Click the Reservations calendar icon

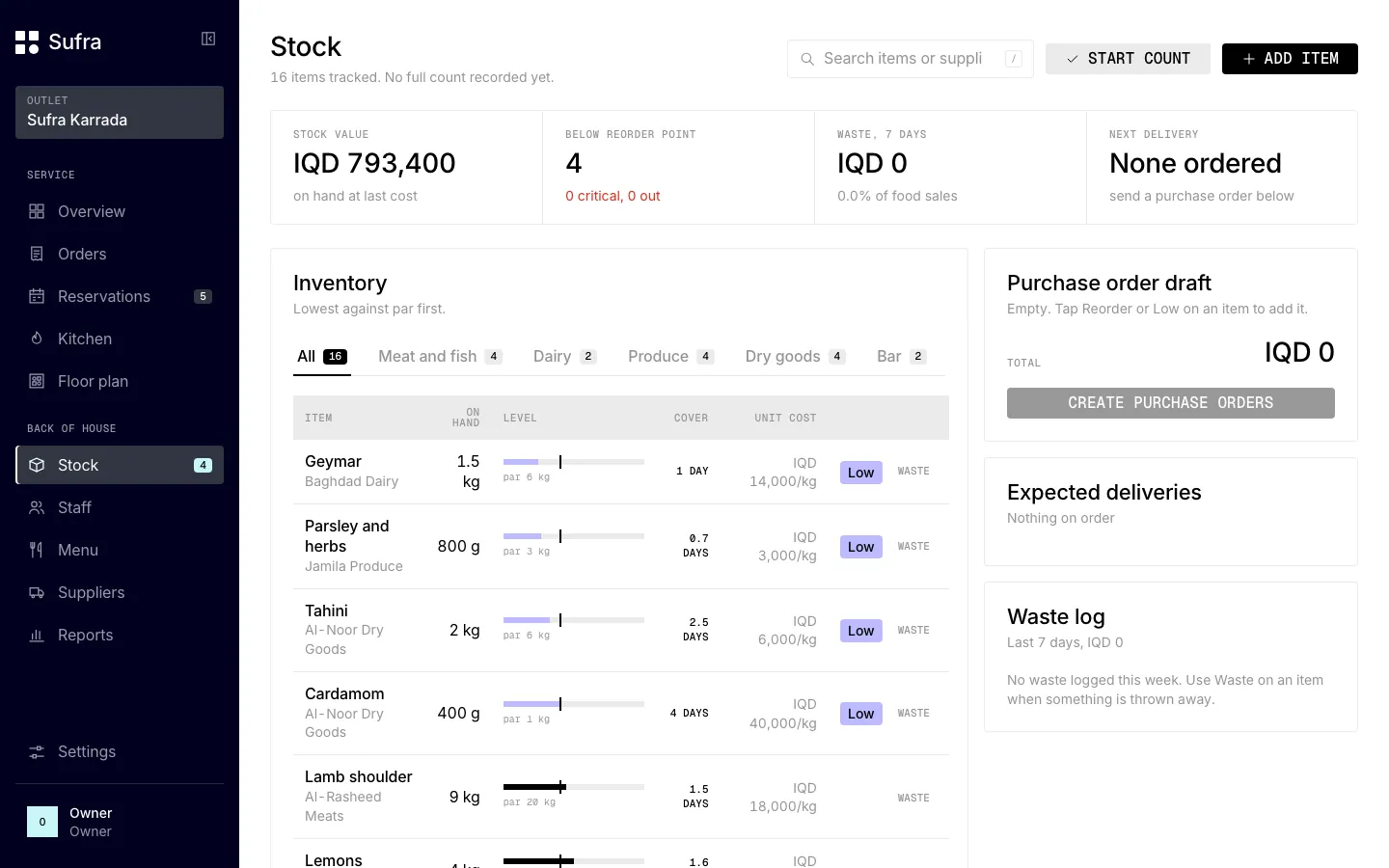coord(37,296)
